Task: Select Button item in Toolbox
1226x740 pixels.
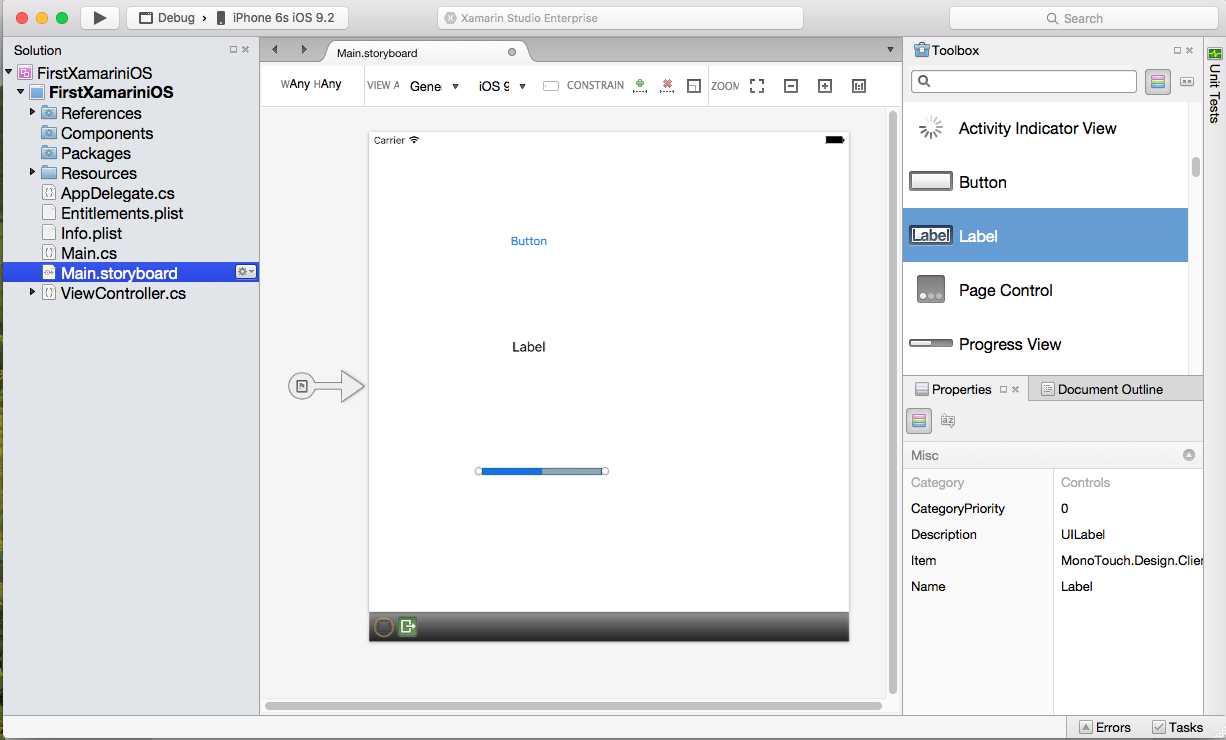Action: [x=1045, y=182]
